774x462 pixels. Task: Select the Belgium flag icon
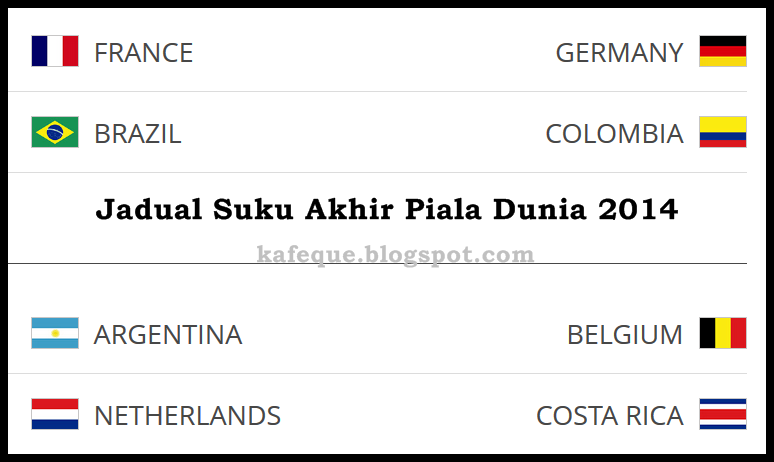723,333
